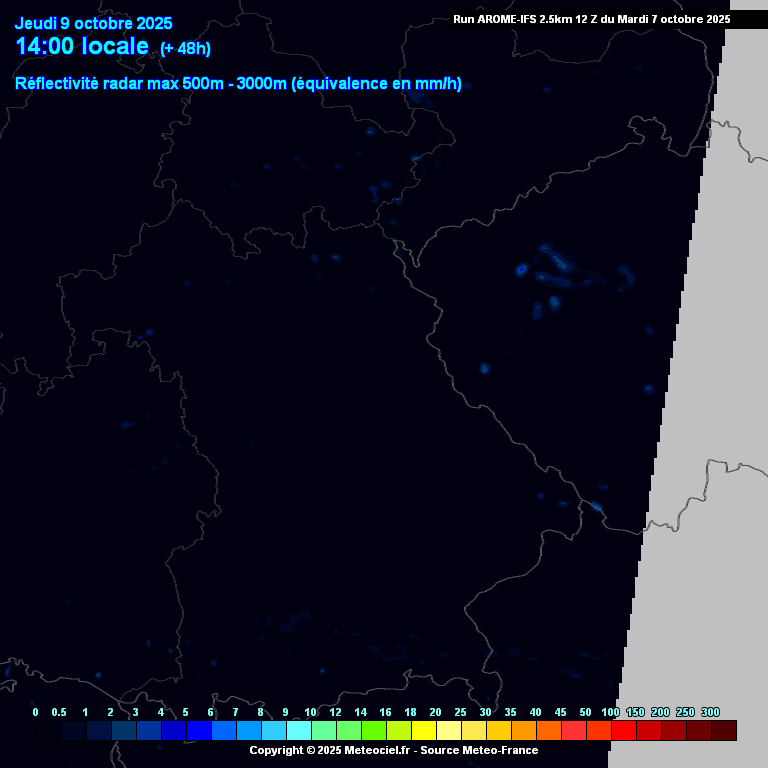Click the date text 'Jeudi 9 octobre 2025'

[93, 23]
